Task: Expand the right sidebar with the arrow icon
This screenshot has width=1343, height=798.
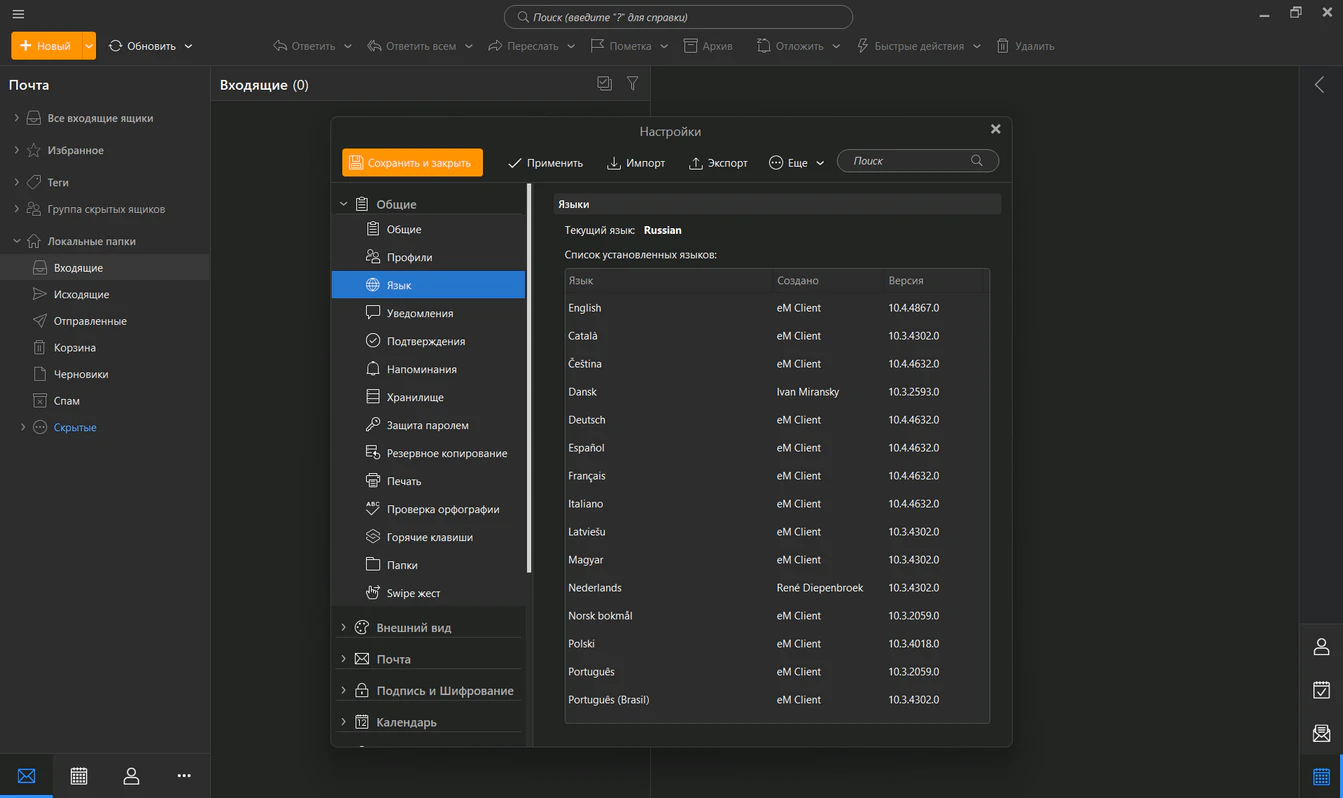Action: (1319, 85)
